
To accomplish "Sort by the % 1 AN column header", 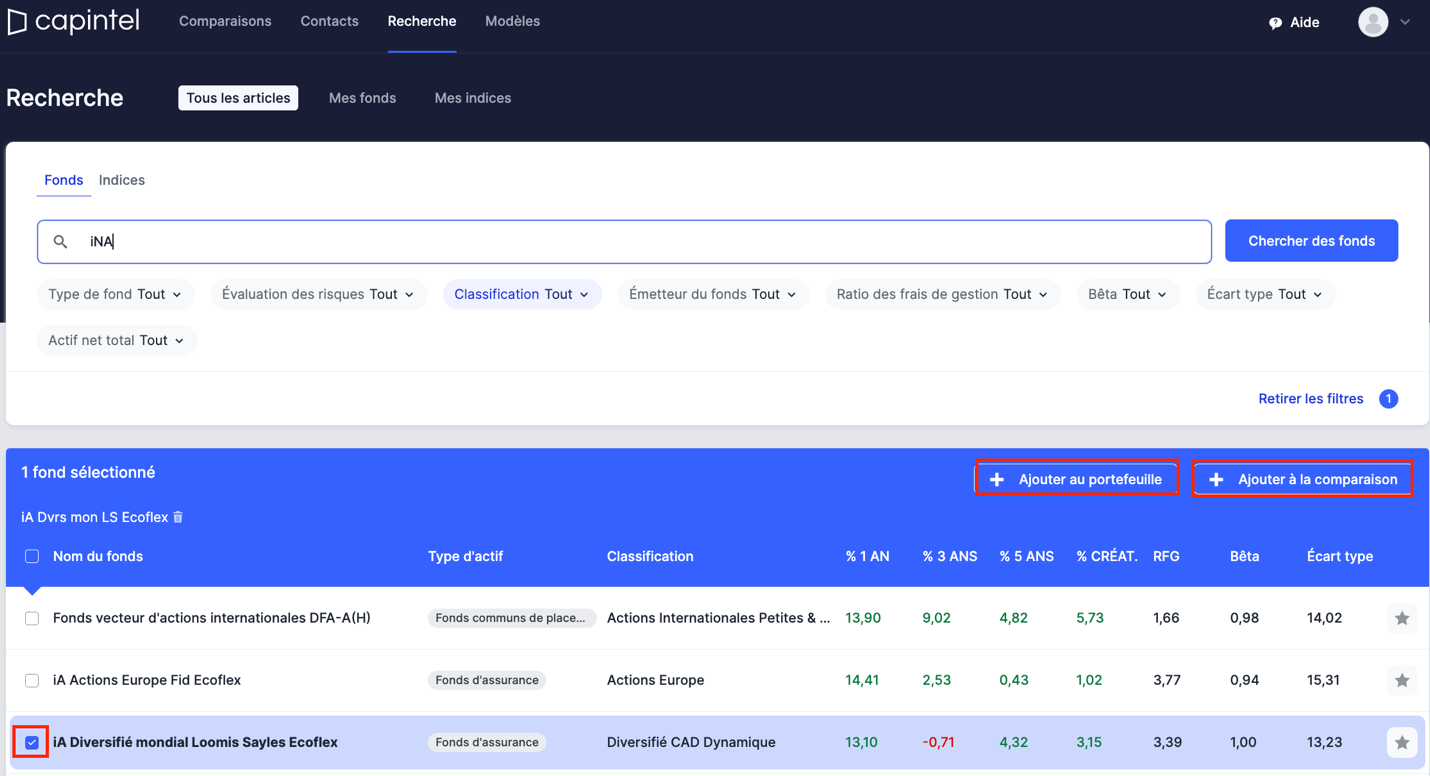I will point(867,556).
